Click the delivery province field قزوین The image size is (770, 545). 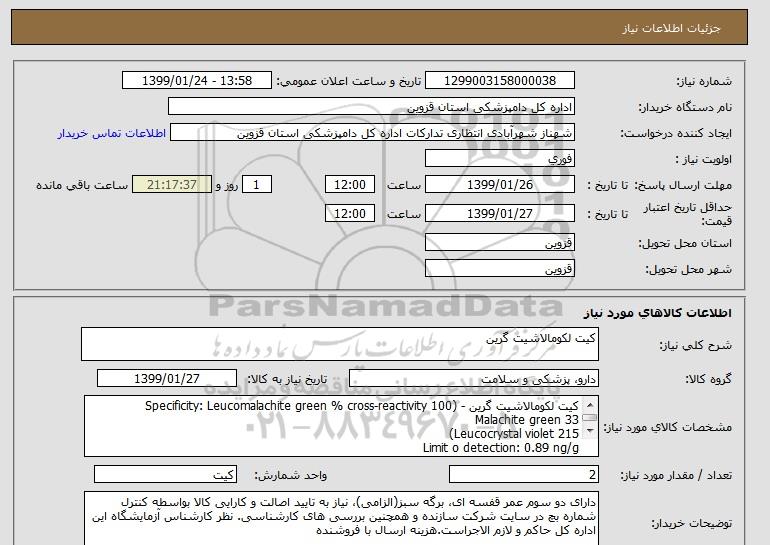[499, 243]
